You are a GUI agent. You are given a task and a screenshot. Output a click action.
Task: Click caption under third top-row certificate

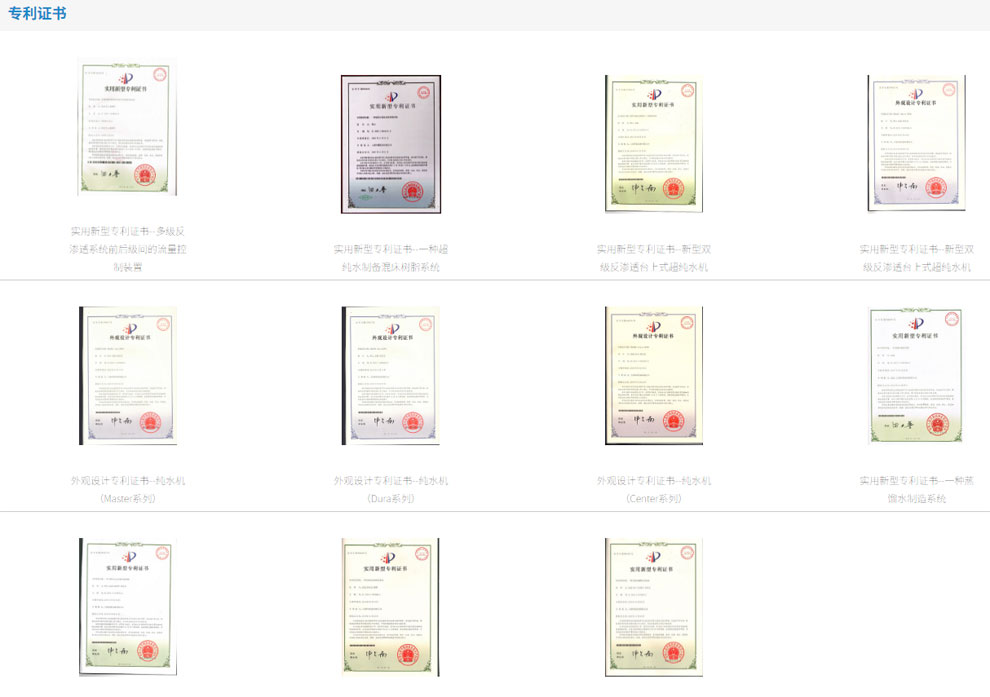653,258
